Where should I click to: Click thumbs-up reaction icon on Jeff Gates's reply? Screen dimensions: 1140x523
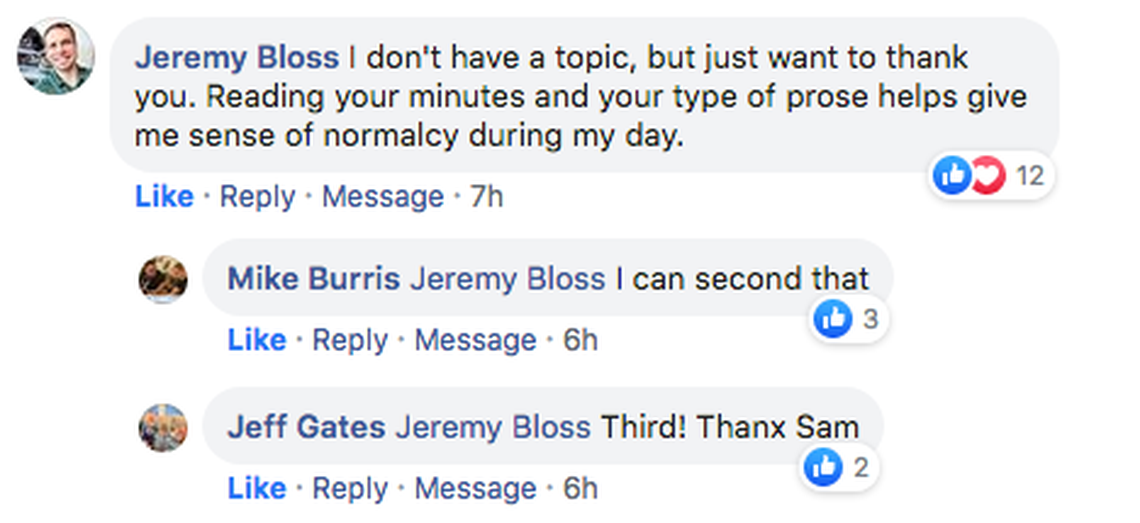[x=824, y=467]
